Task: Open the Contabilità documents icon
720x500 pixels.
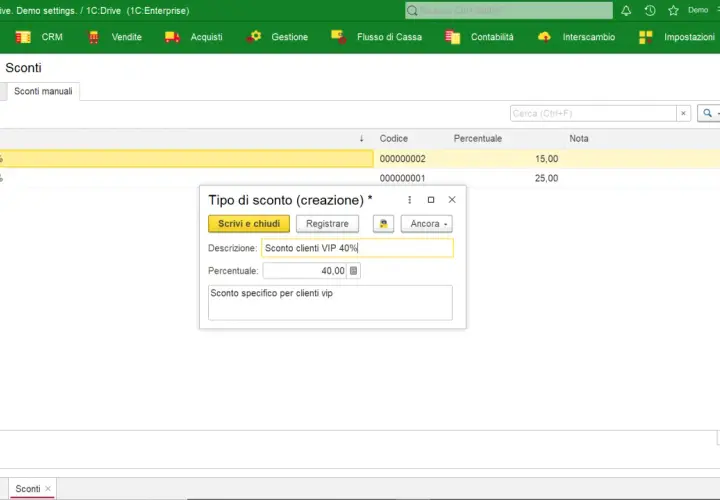Action: coord(452,37)
